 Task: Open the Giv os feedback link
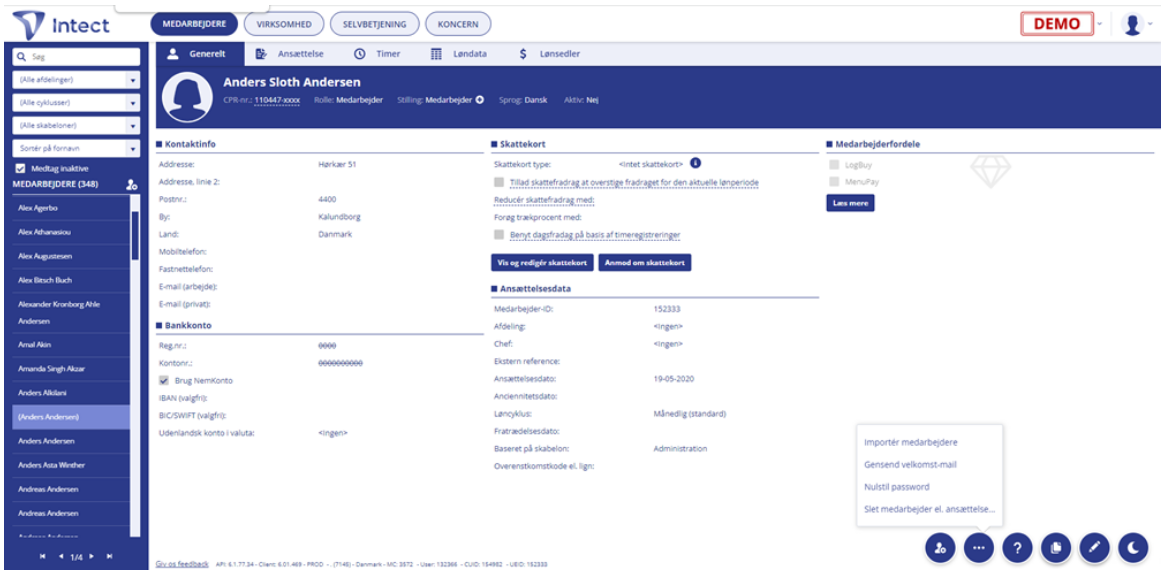(x=182, y=564)
